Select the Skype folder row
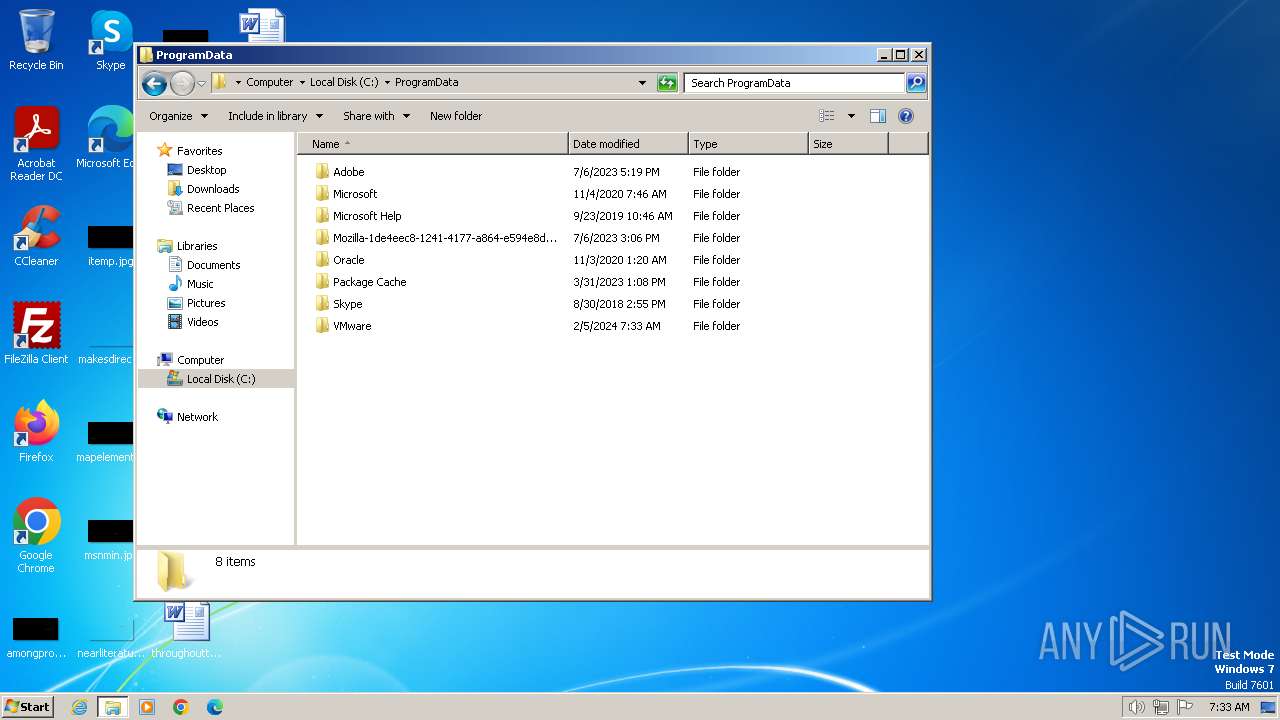This screenshot has height=720, width=1280. click(347, 304)
